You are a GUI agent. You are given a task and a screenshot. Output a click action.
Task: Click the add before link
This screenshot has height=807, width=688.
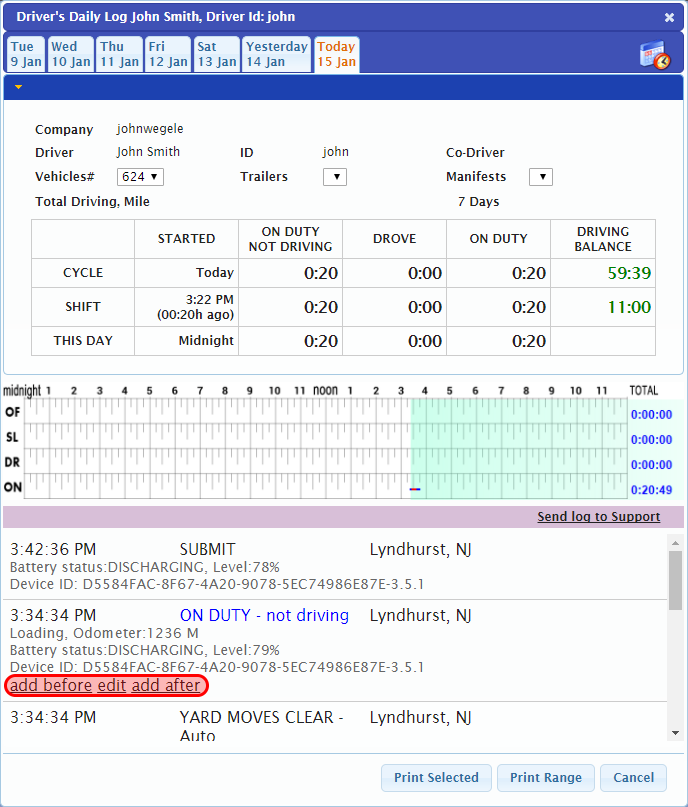coord(51,686)
